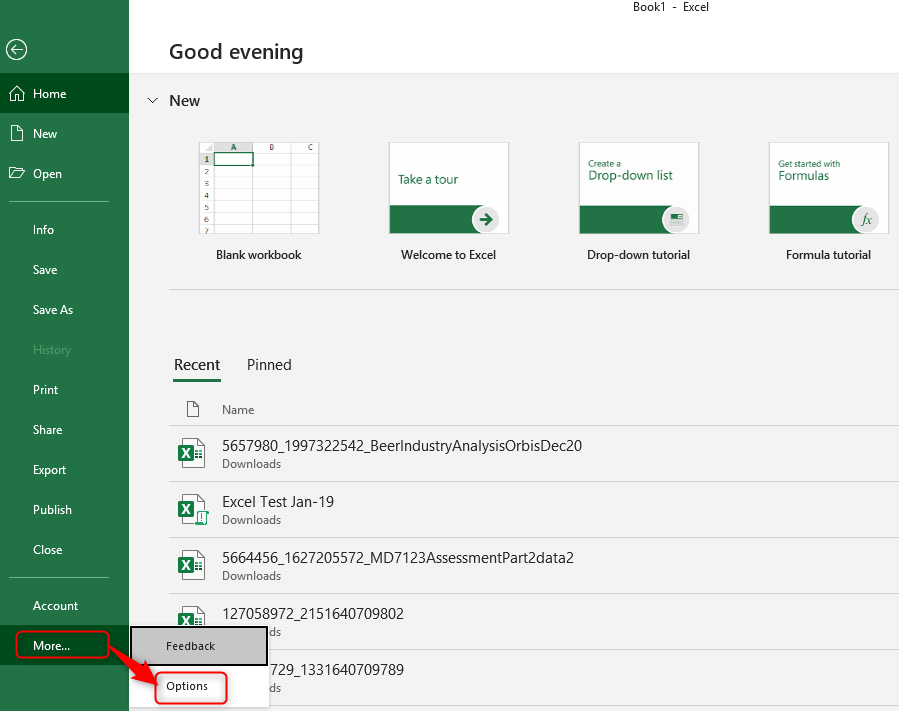Click the Open label in sidebar

[x=47, y=174]
